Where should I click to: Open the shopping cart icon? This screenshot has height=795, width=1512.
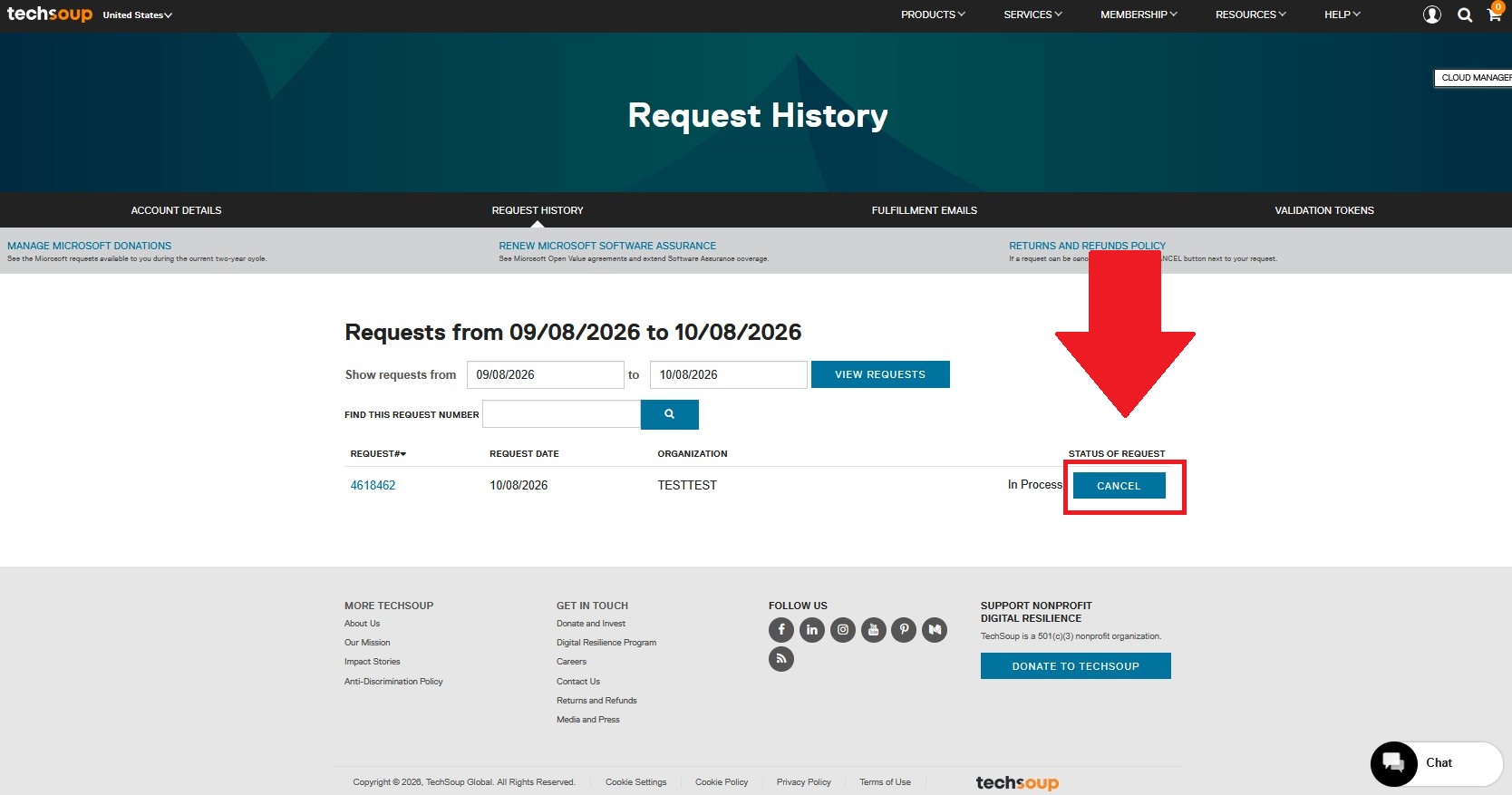[x=1494, y=13]
